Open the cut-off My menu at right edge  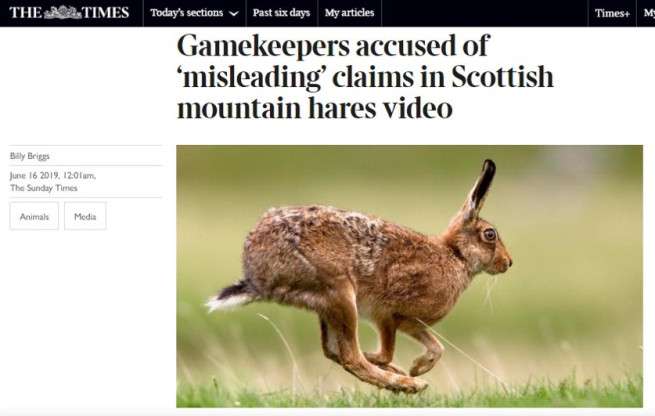649,13
